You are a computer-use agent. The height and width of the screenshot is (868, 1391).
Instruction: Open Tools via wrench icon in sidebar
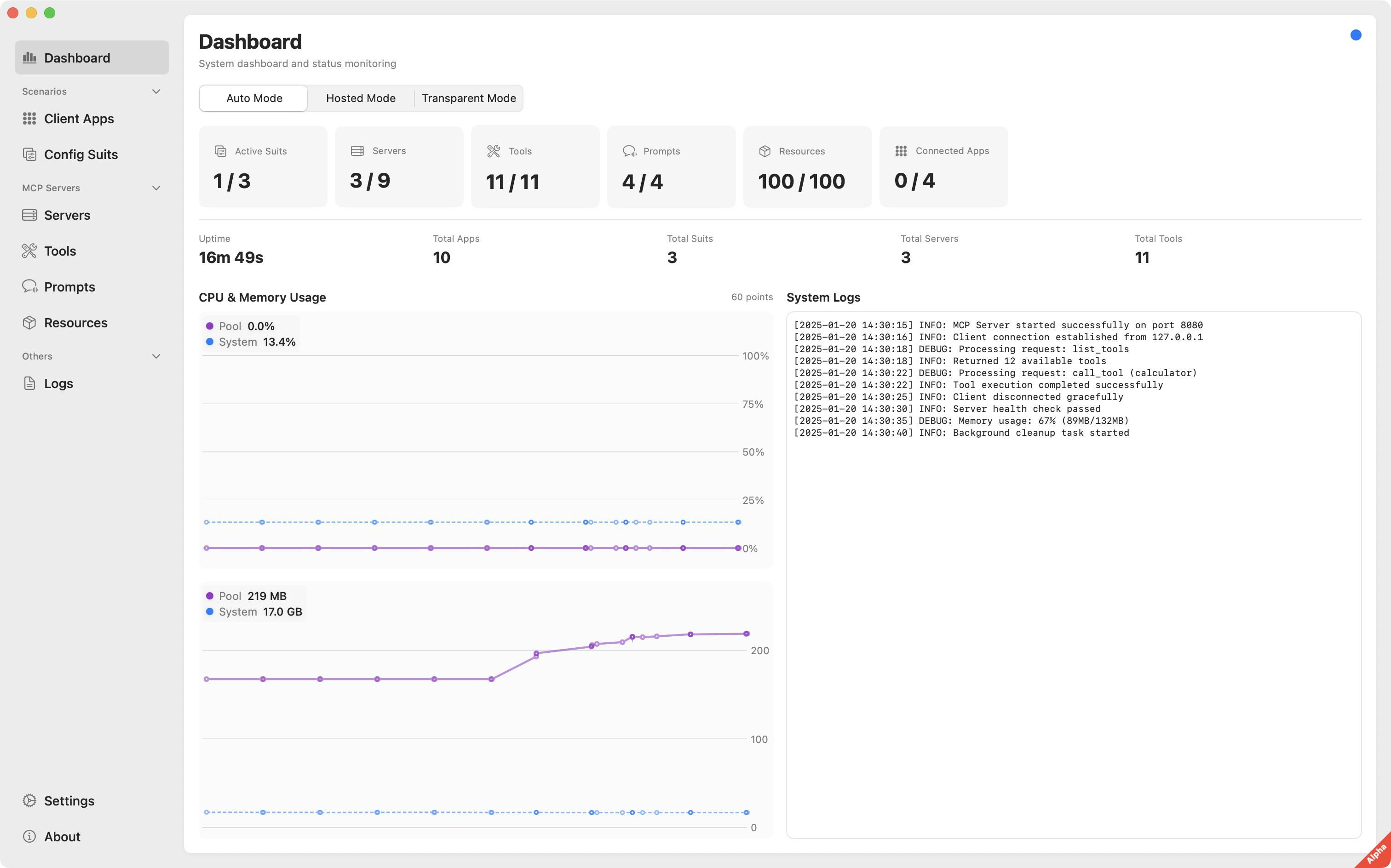pyautogui.click(x=29, y=251)
